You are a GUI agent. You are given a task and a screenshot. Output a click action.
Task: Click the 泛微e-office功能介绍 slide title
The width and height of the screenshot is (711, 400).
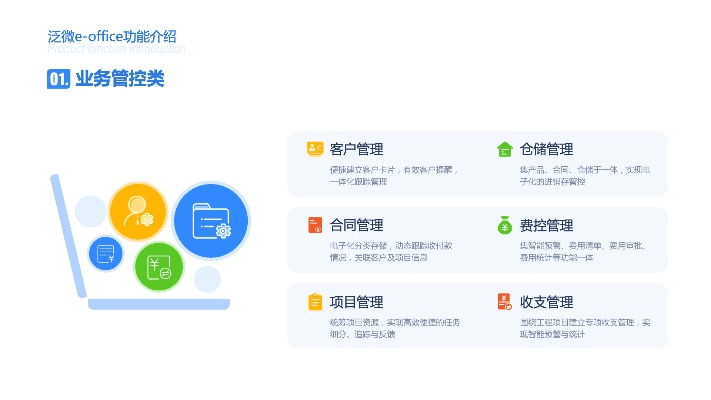112,36
